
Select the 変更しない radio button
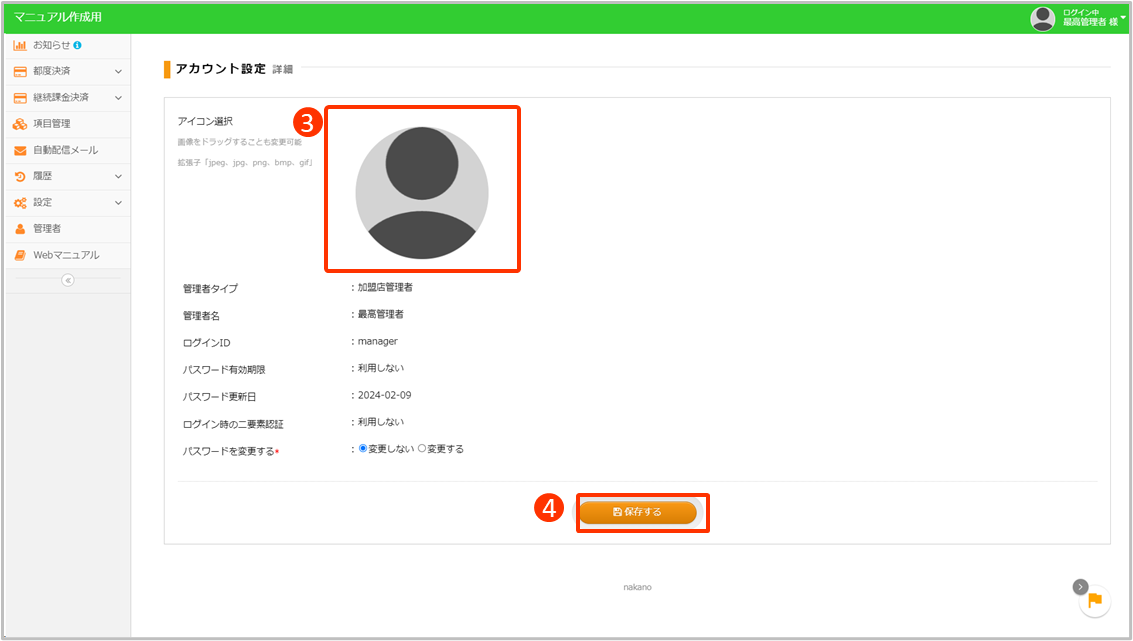[x=363, y=449]
